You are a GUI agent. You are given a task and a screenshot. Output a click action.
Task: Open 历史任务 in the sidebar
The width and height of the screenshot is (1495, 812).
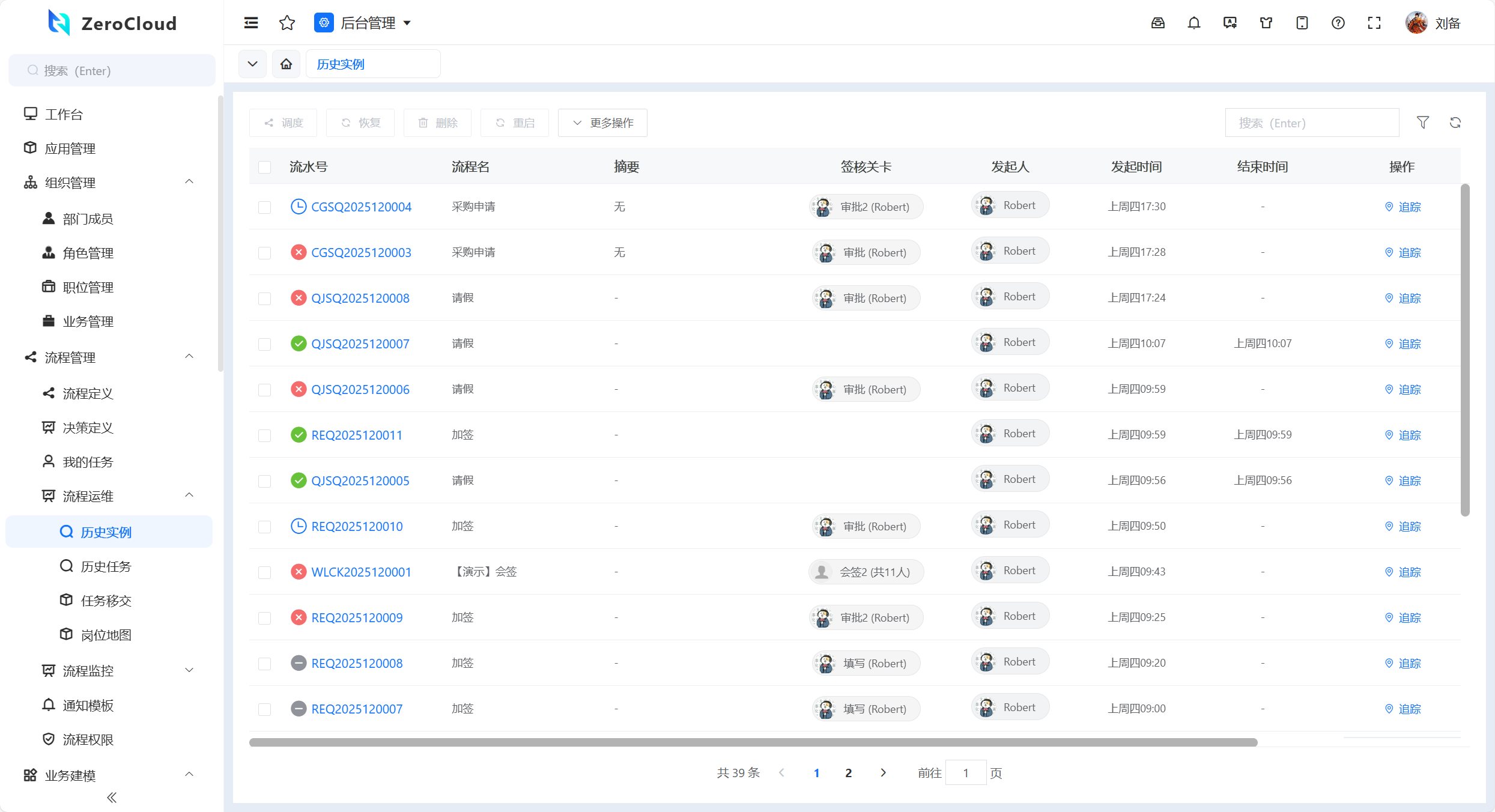coord(106,566)
